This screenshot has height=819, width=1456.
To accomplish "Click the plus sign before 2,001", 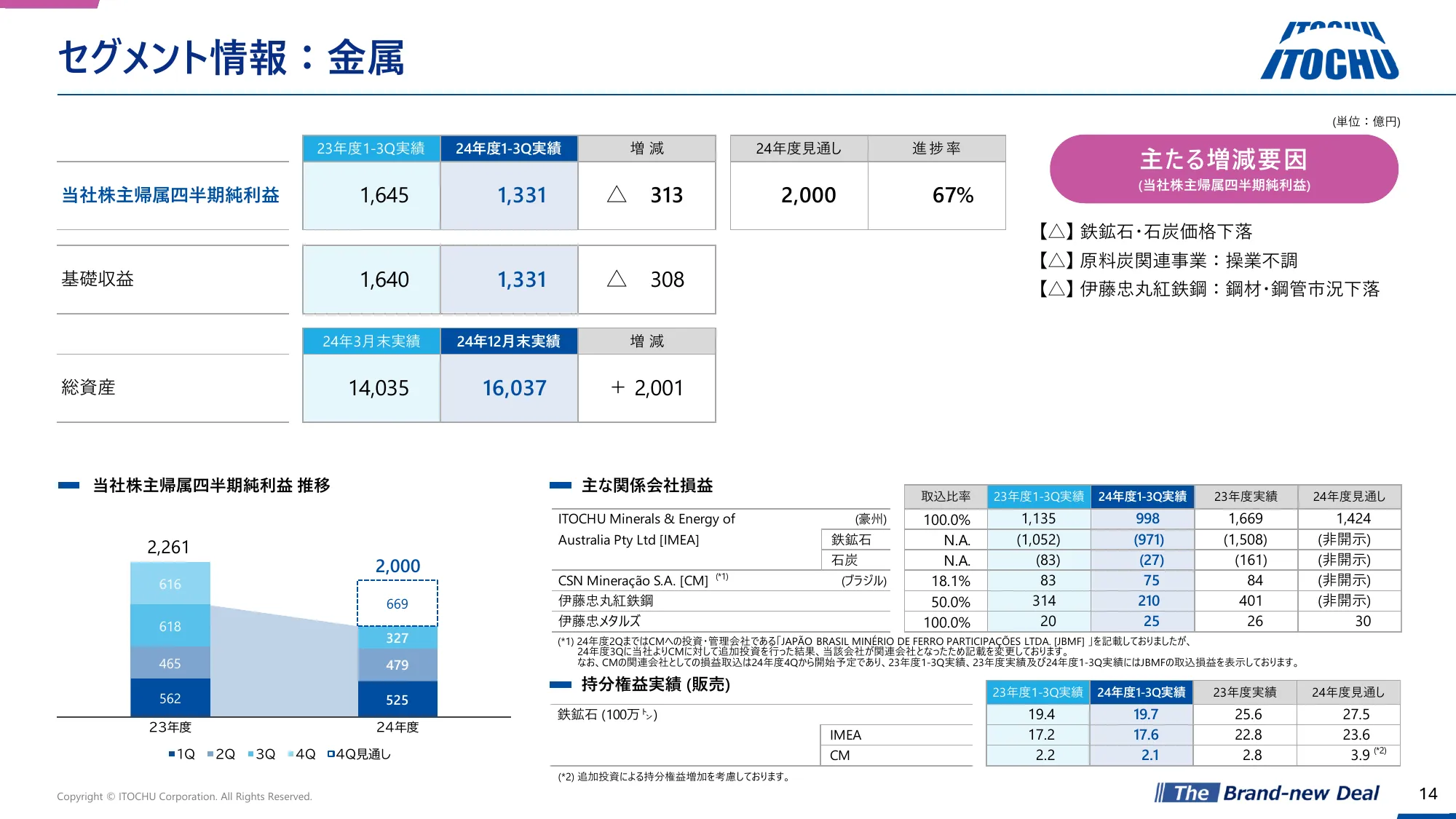I will coord(617,387).
